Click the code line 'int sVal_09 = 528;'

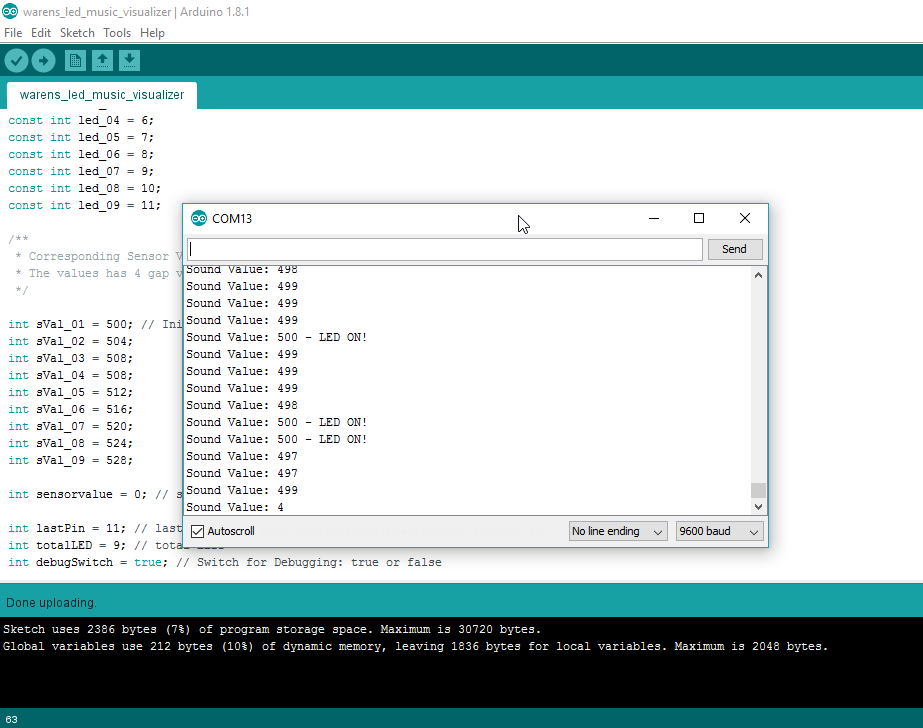(71, 460)
